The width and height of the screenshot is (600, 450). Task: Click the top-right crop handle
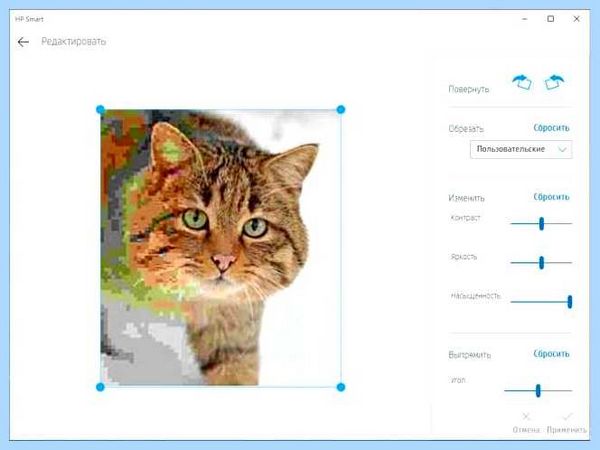pyautogui.click(x=341, y=110)
